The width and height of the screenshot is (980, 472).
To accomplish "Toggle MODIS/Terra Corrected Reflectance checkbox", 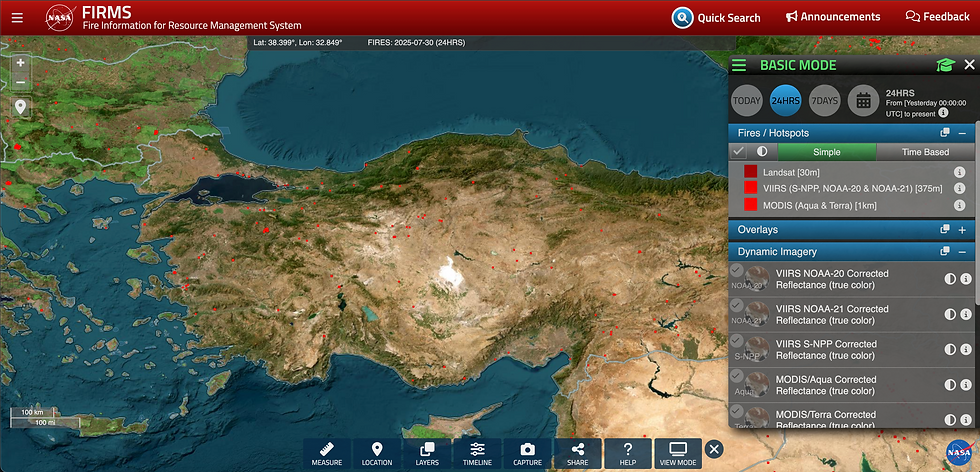I will (737, 411).
